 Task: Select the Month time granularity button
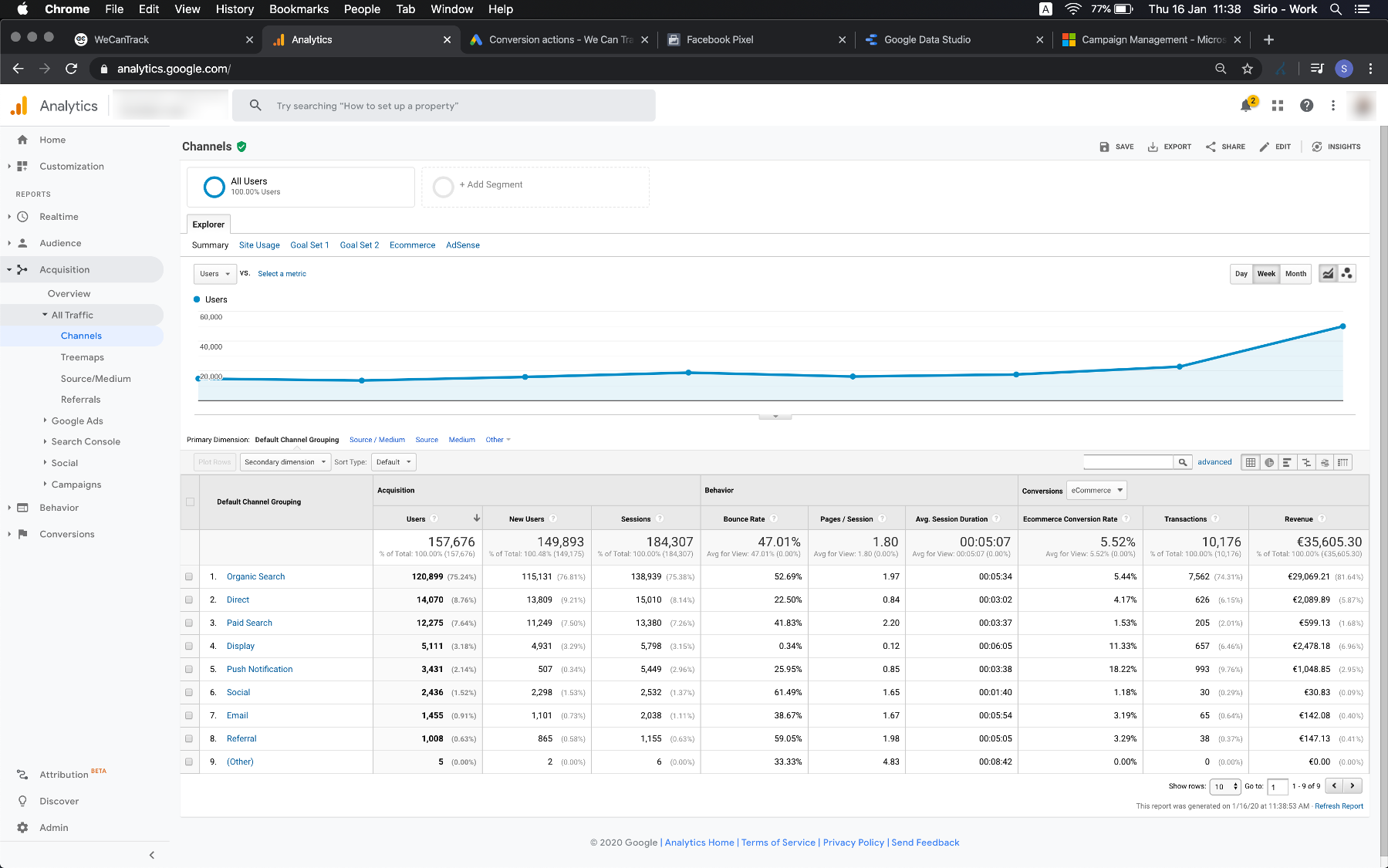[1295, 274]
